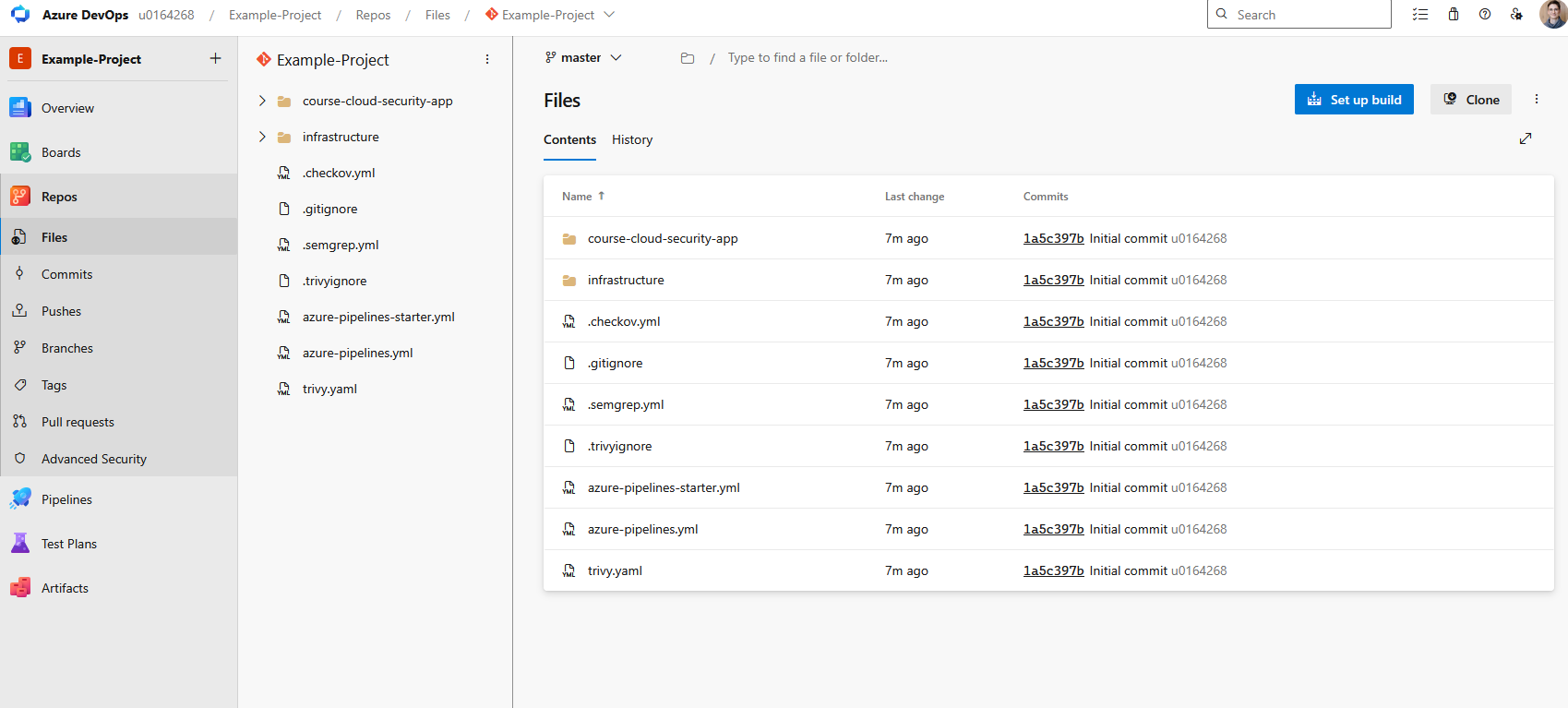Screen dimensions: 1568x708
Task: Select azure-pipelines-starter.yml in the file tree
Action: point(378,317)
